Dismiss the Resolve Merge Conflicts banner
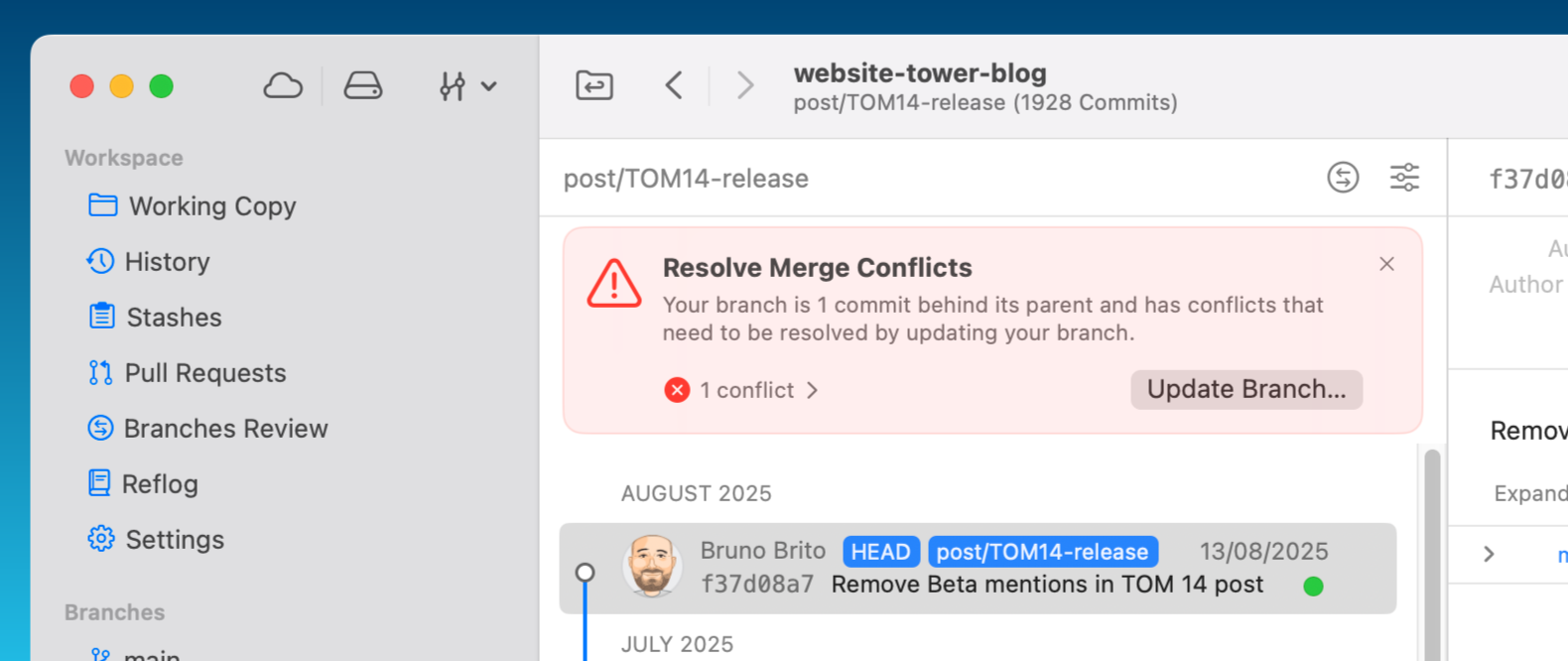The image size is (1568, 661). (x=1386, y=264)
